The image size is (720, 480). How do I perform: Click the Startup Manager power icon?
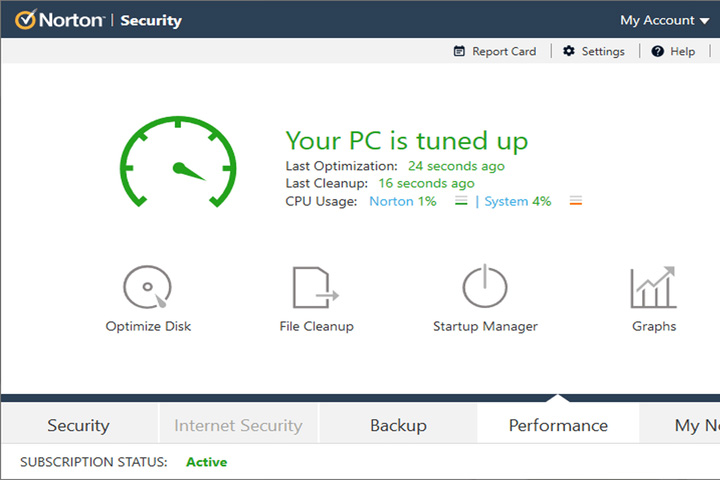point(484,286)
